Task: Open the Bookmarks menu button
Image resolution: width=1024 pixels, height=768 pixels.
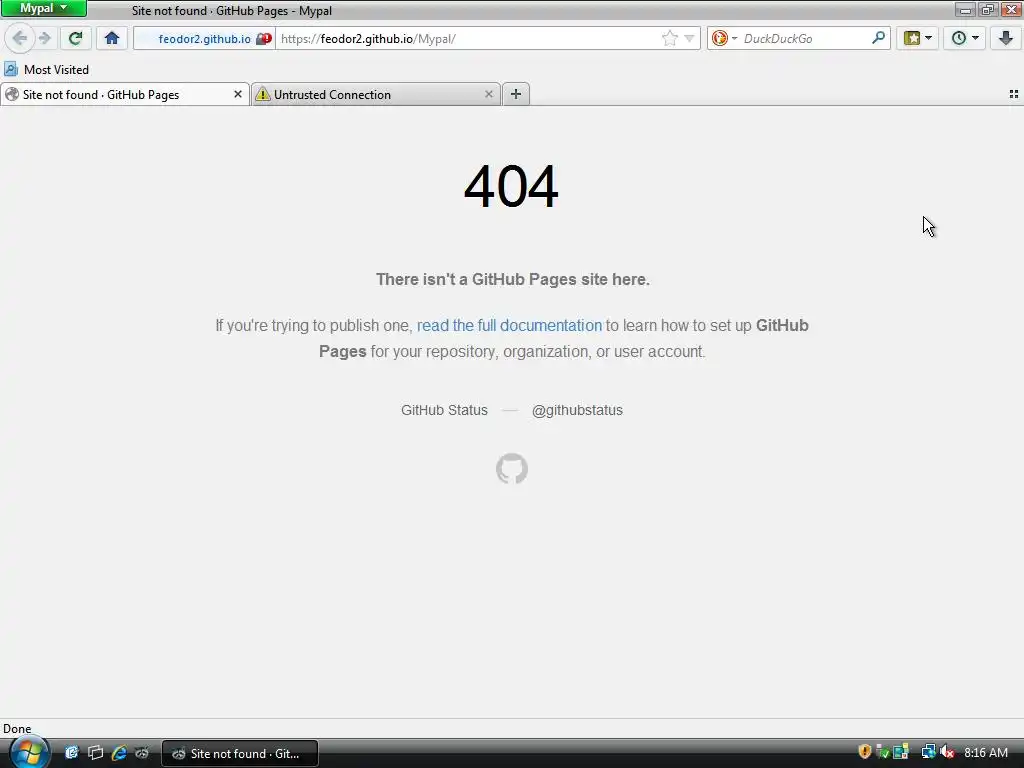Action: [x=918, y=39]
